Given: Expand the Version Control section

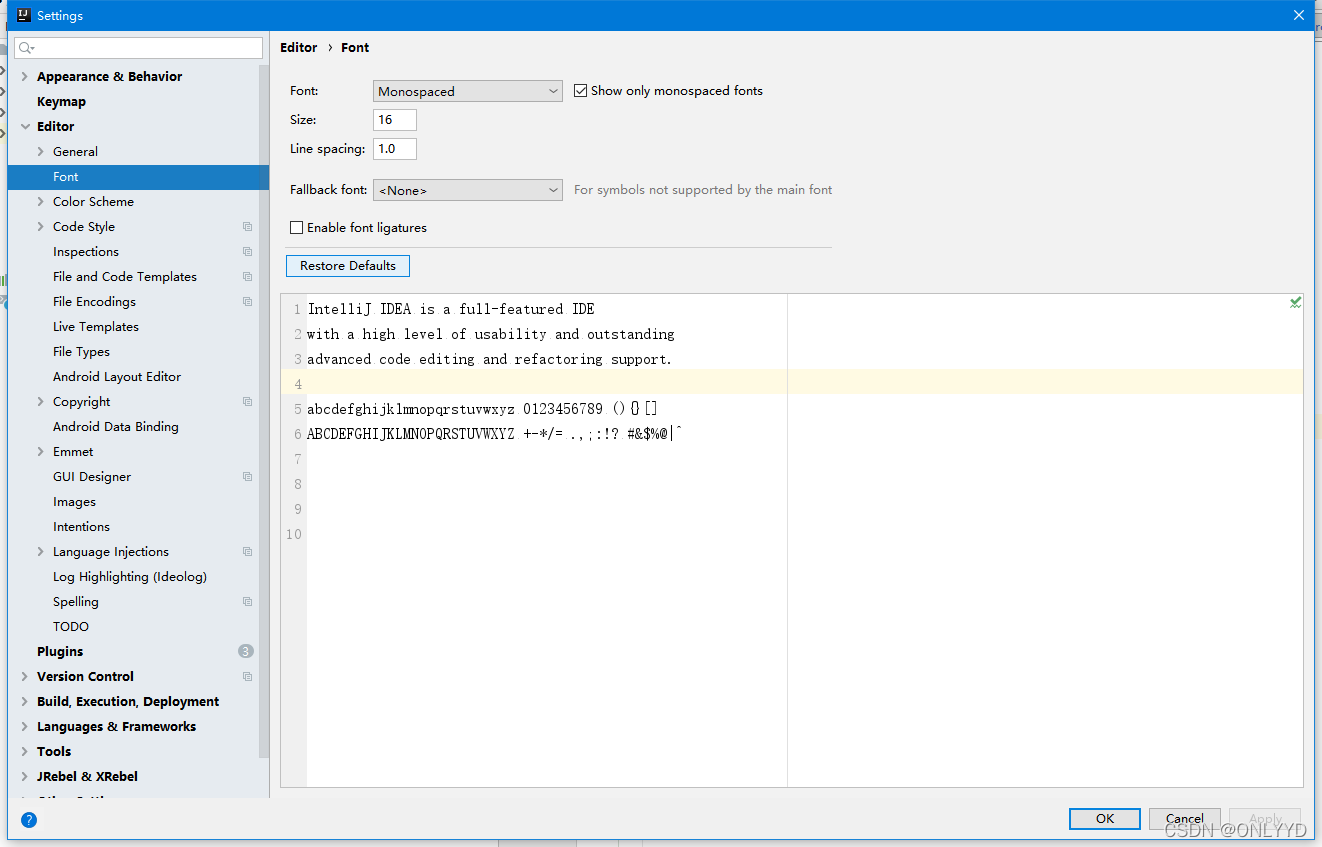Looking at the screenshot, I should coord(25,677).
